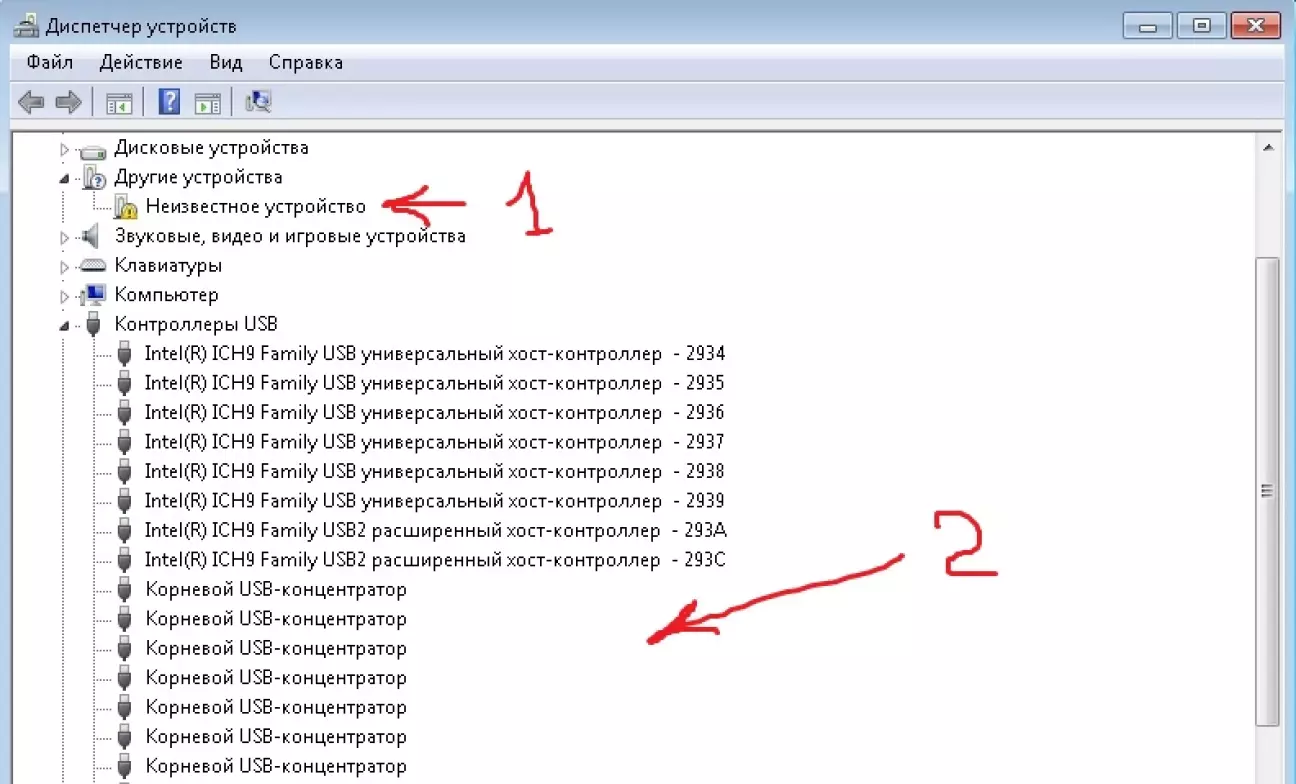Open the Действие menu
1296x784 pixels.
(141, 62)
